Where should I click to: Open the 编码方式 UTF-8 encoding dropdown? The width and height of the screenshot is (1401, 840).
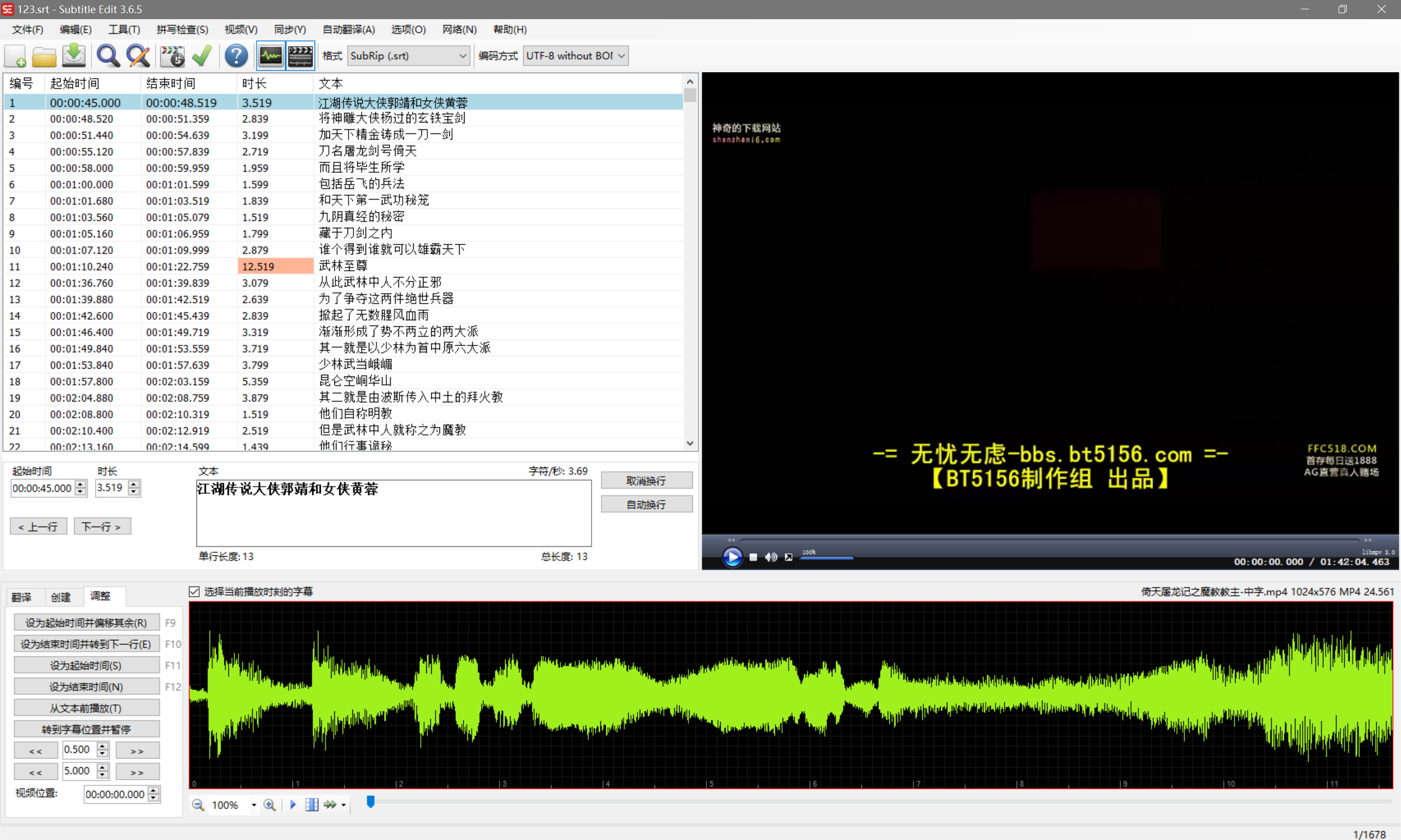click(621, 56)
